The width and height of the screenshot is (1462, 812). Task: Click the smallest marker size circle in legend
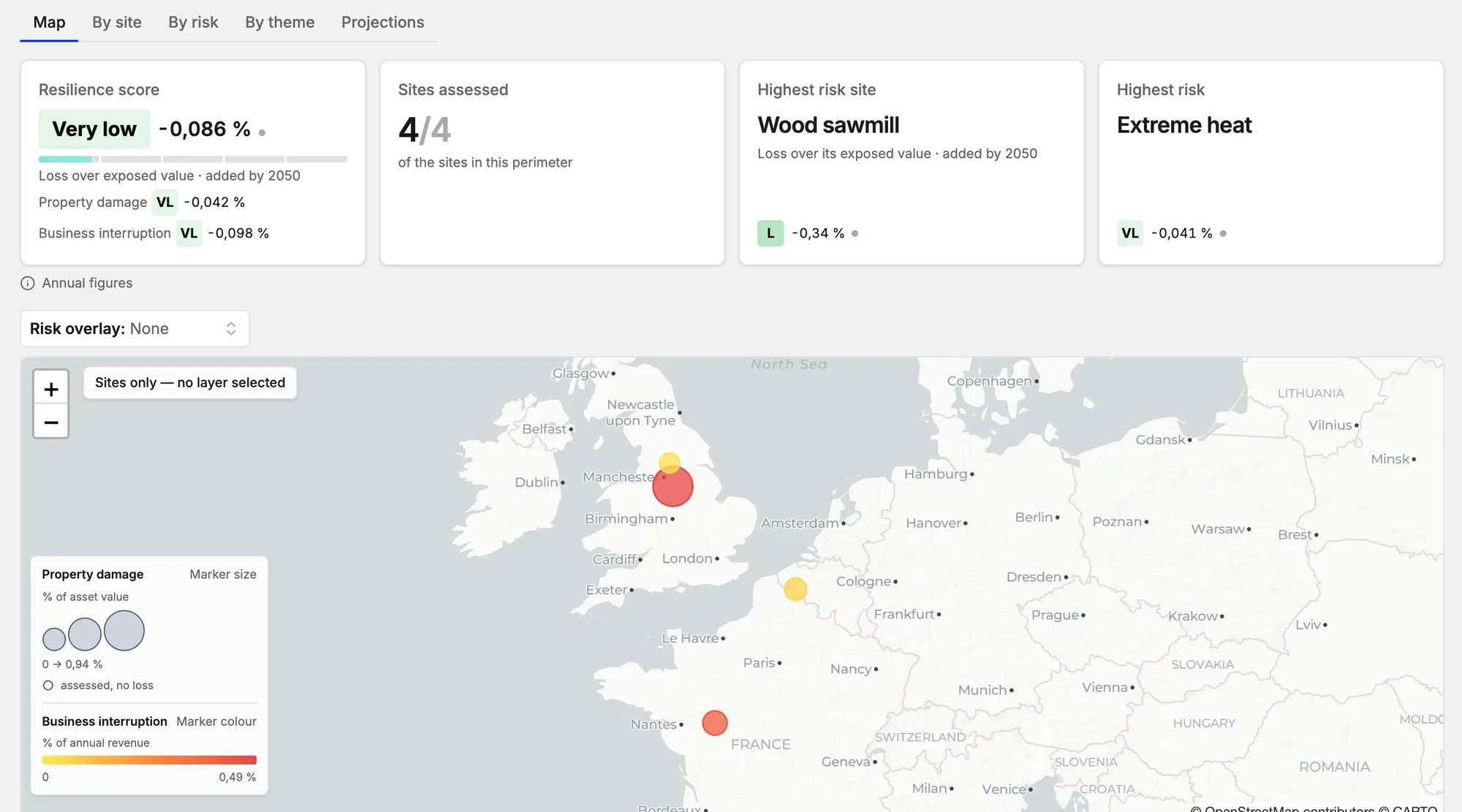(54, 639)
